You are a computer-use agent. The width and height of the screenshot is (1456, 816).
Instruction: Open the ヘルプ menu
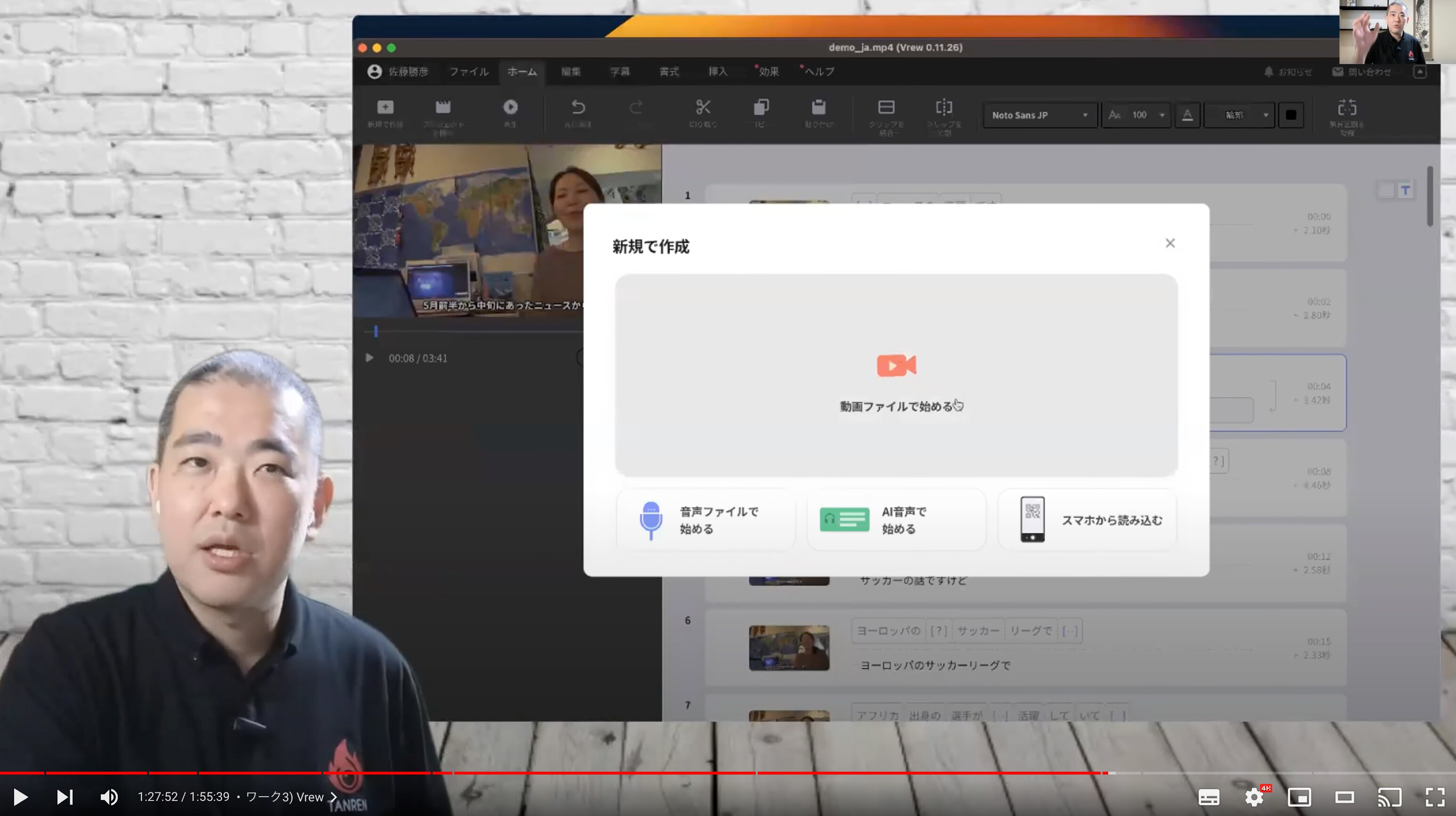(x=818, y=72)
